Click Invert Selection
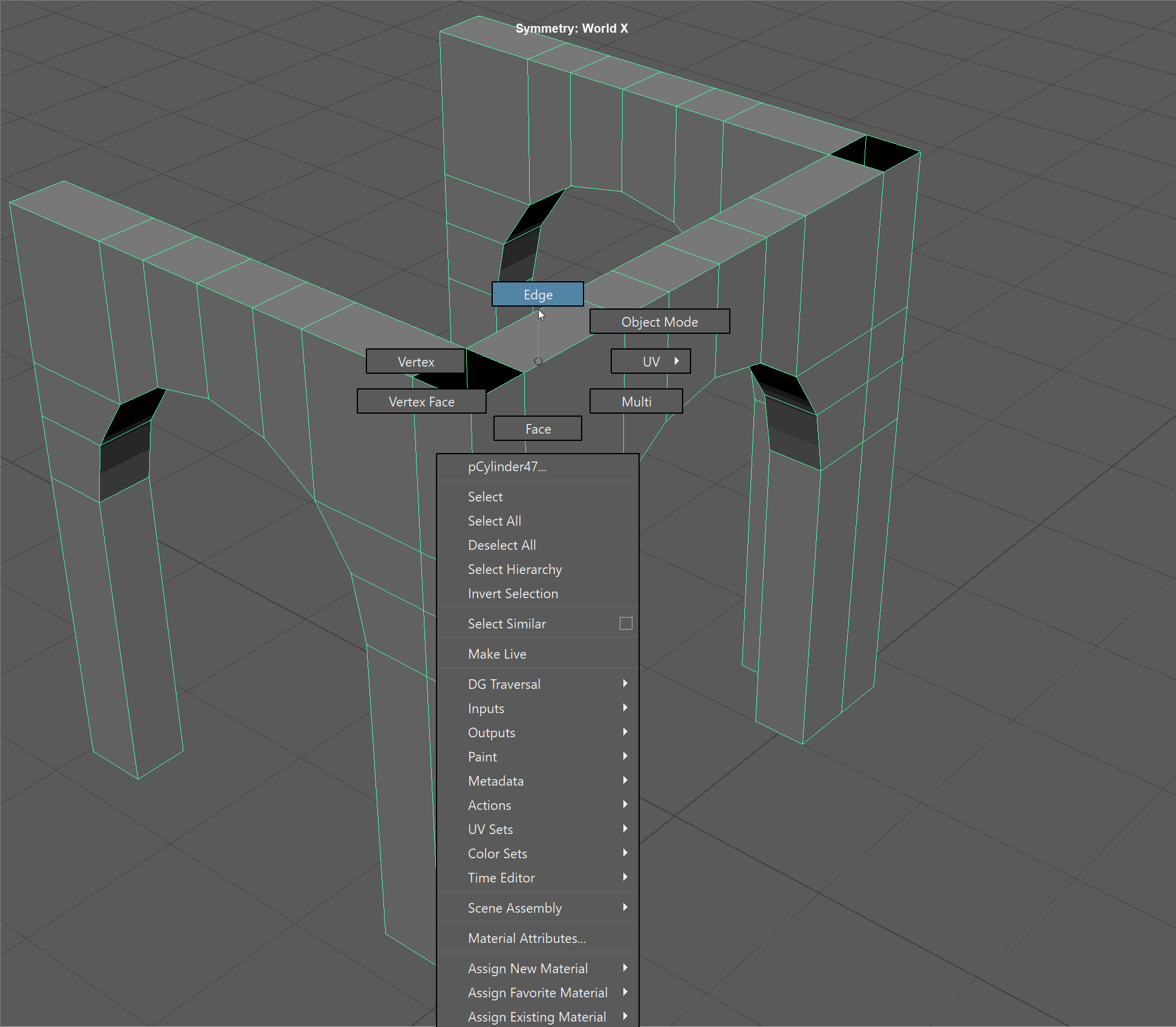1176x1027 pixels. click(512, 593)
